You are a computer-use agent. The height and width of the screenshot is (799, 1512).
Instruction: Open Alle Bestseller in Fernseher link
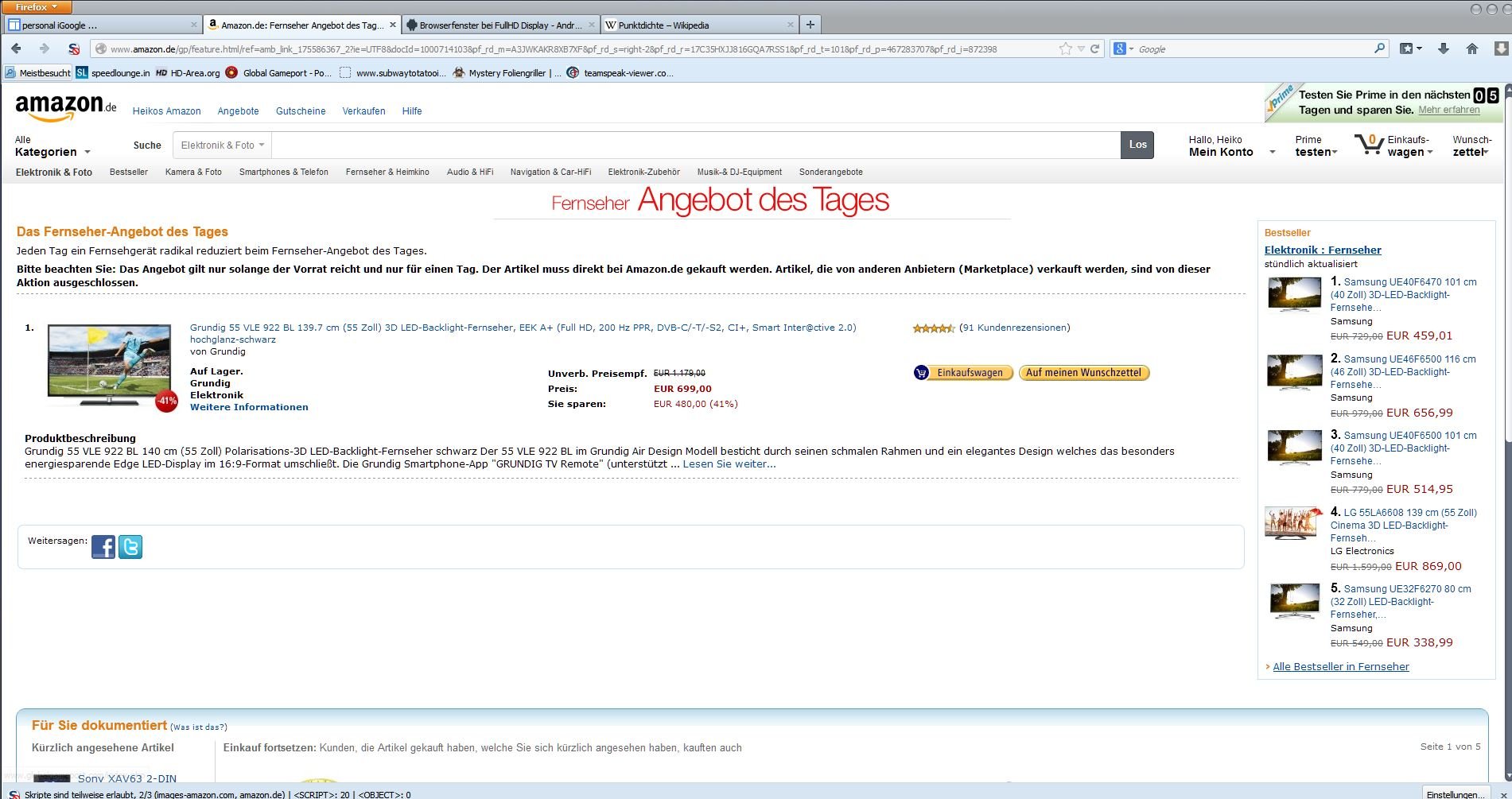tap(1341, 667)
